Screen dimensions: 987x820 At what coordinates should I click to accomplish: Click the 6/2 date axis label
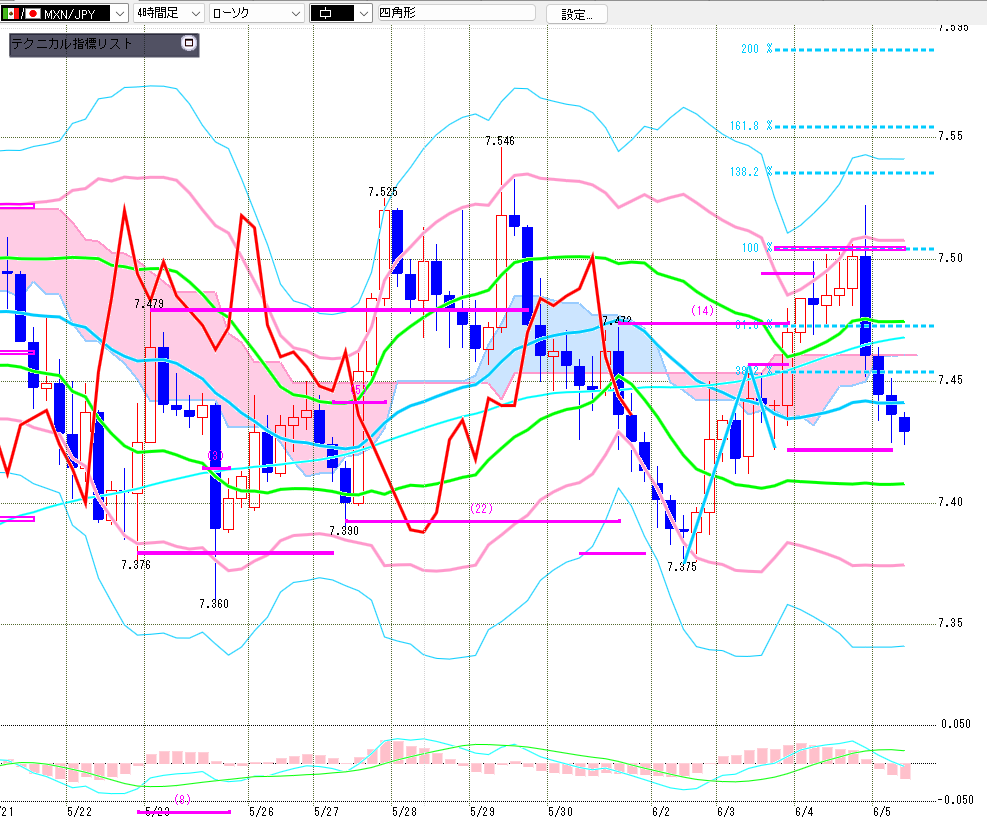point(661,811)
